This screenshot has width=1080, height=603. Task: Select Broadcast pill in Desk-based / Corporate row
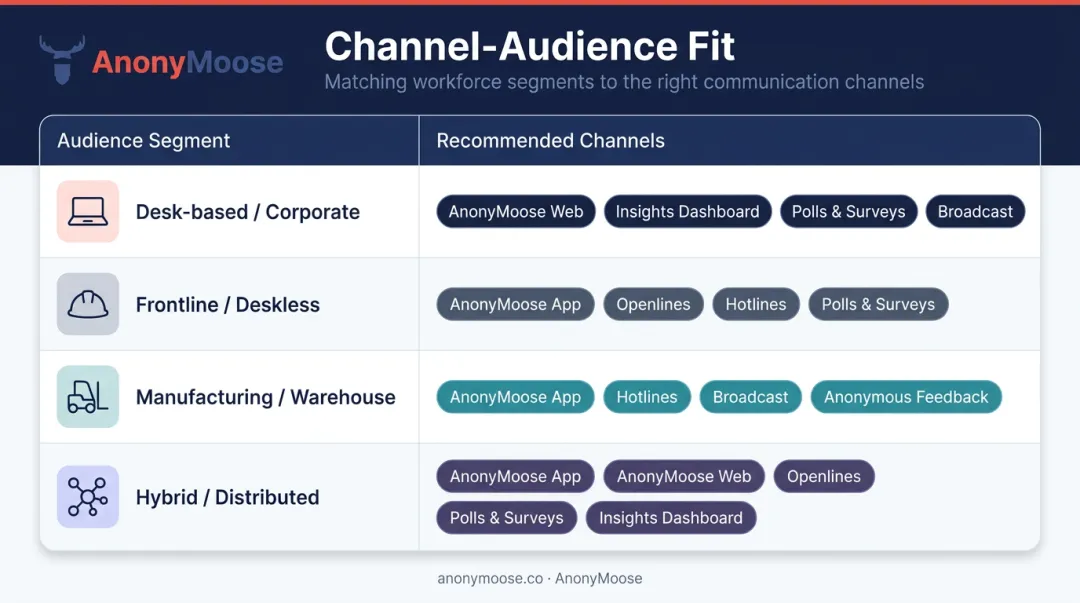975,212
